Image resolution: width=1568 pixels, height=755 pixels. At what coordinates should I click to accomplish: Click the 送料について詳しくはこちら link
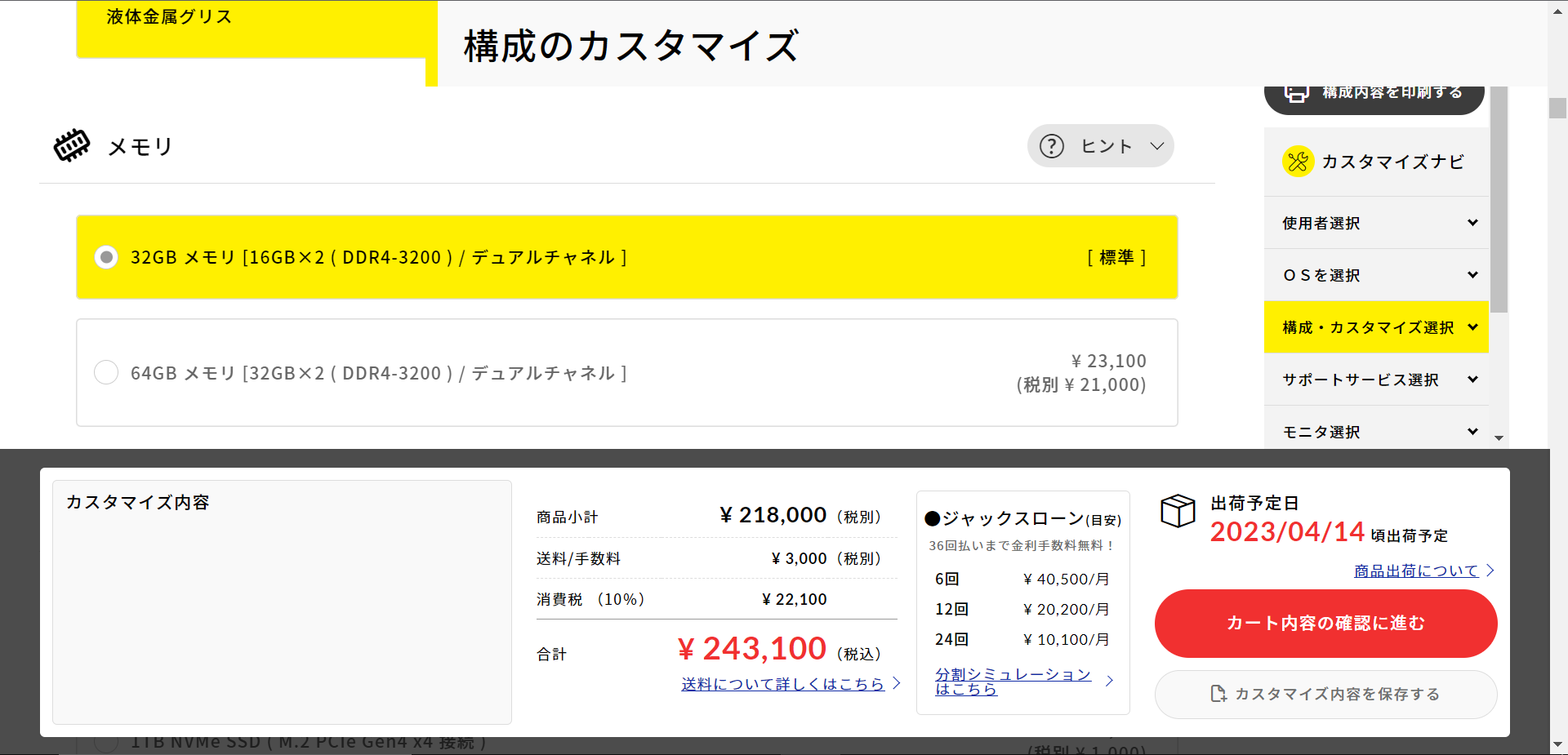782,684
